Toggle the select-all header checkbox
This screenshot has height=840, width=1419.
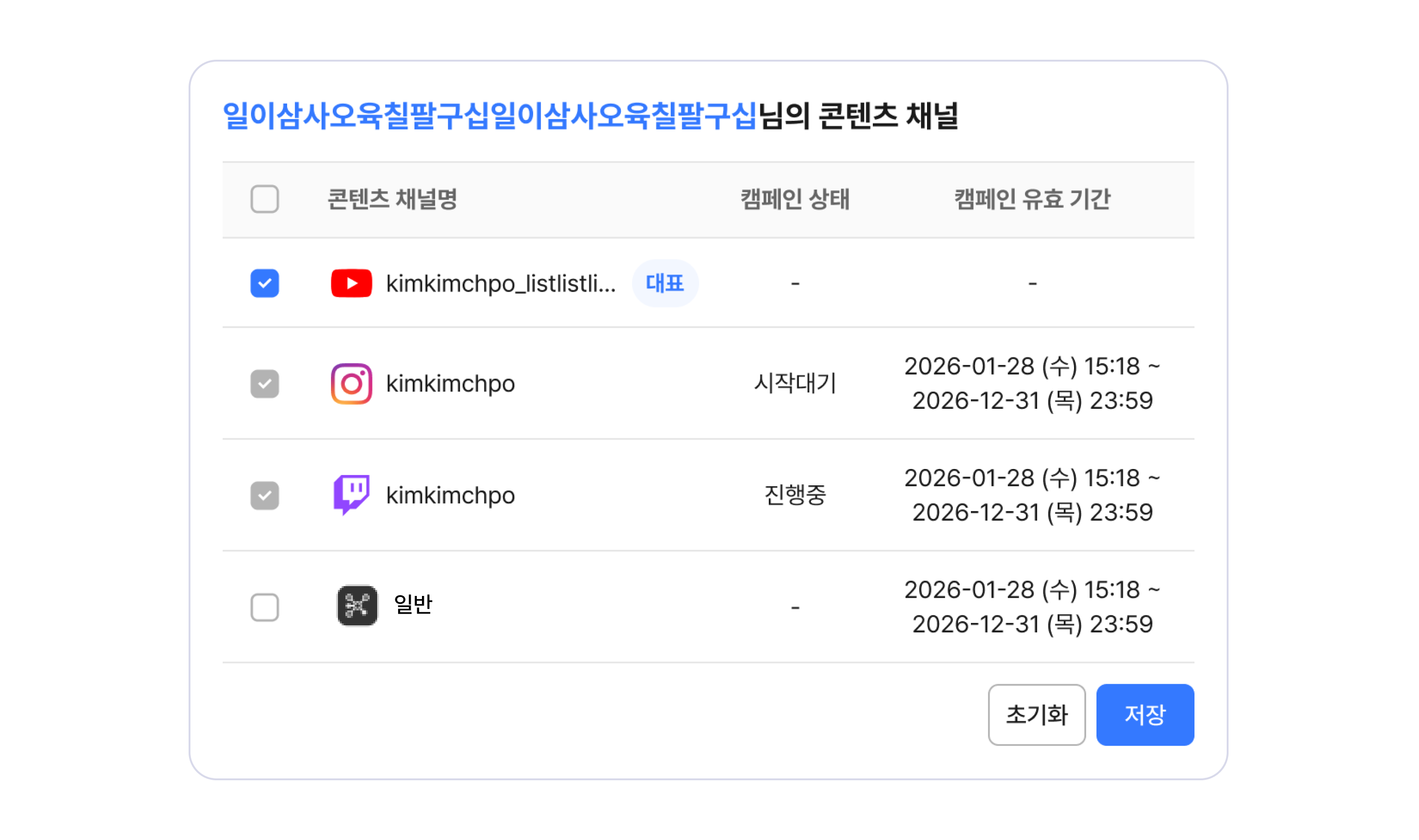(x=264, y=199)
